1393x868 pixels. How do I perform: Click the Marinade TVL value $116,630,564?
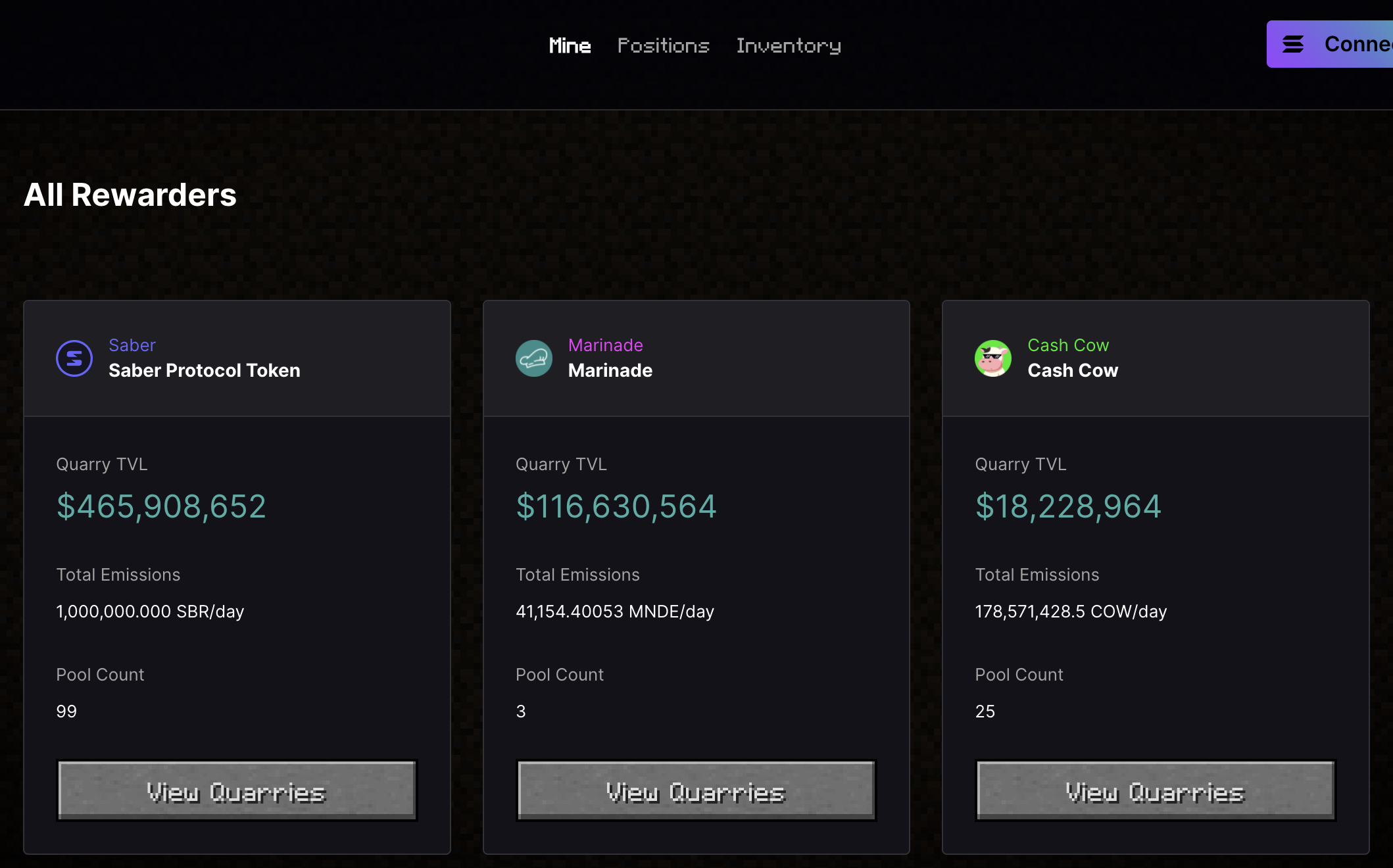point(616,506)
